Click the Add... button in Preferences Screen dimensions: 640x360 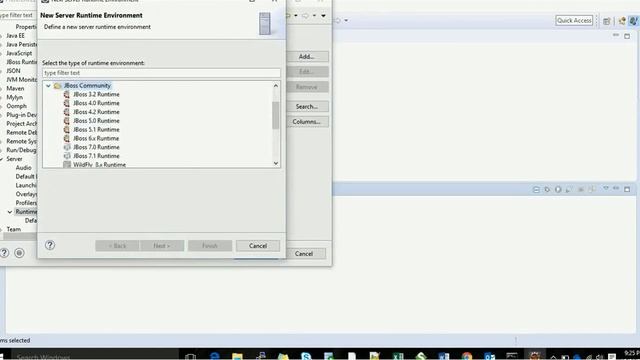tap(307, 56)
